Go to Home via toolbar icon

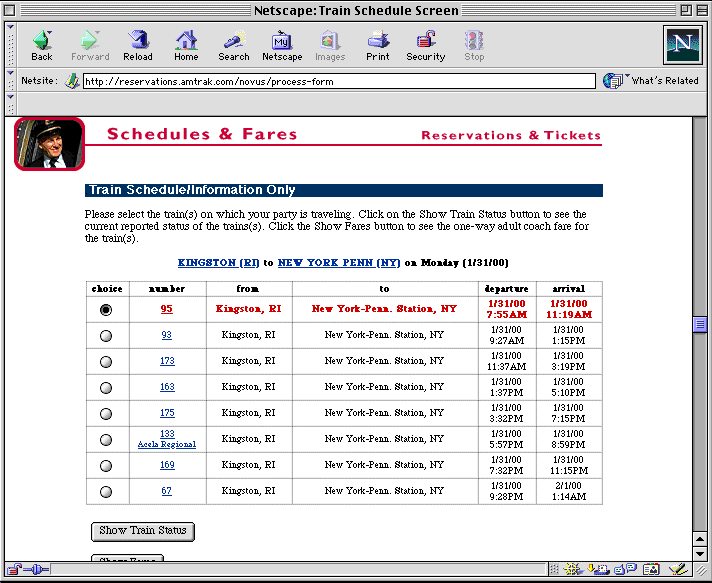(x=186, y=44)
